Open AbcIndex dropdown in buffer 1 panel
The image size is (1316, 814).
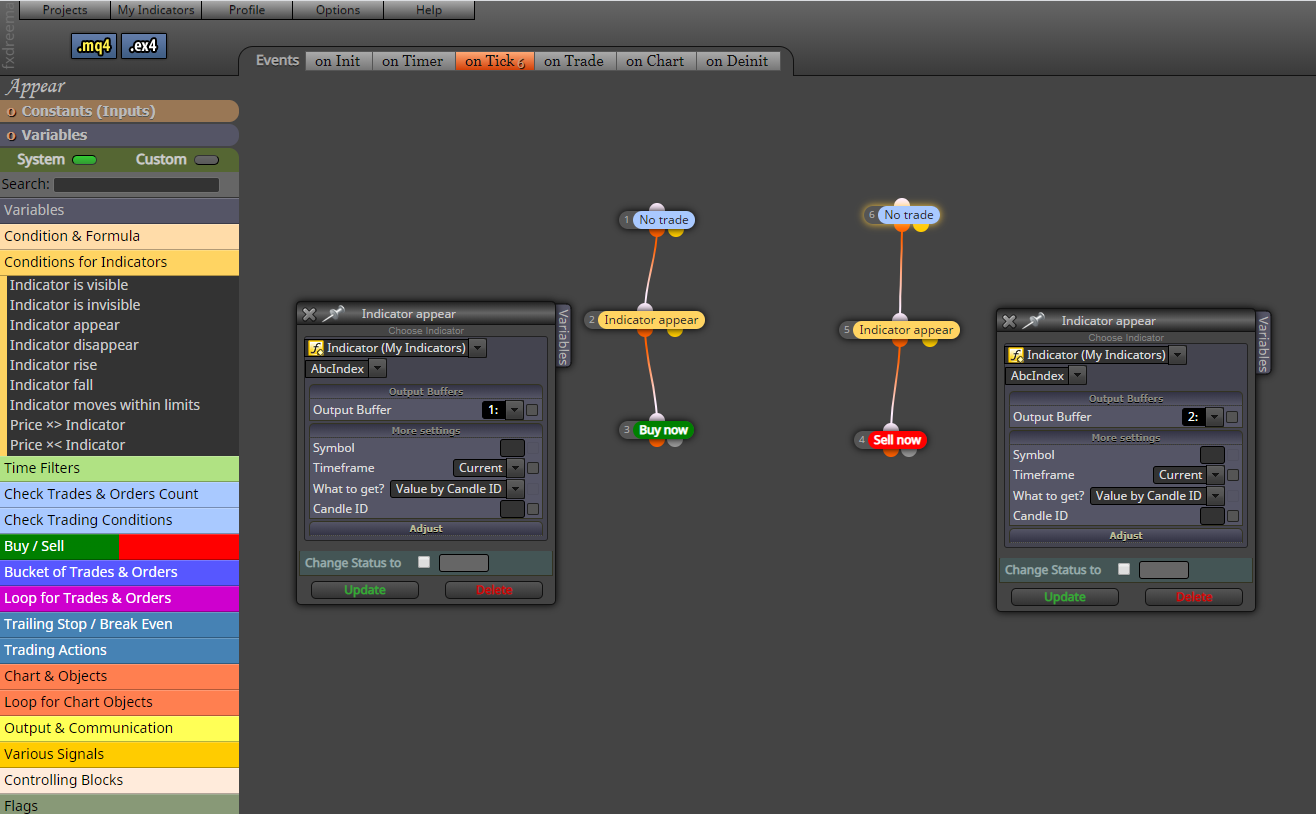377,368
